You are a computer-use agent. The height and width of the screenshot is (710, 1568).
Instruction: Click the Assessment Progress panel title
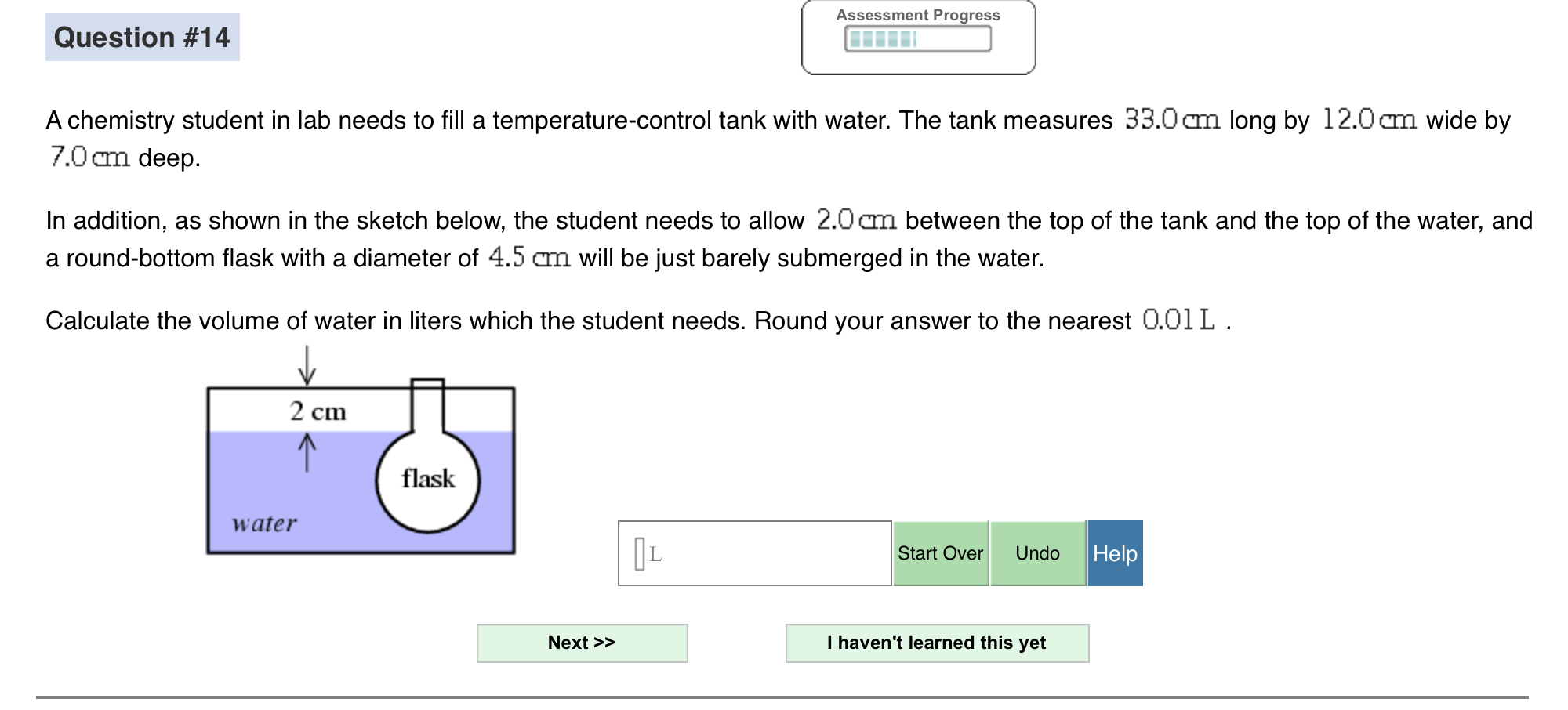tap(918, 14)
